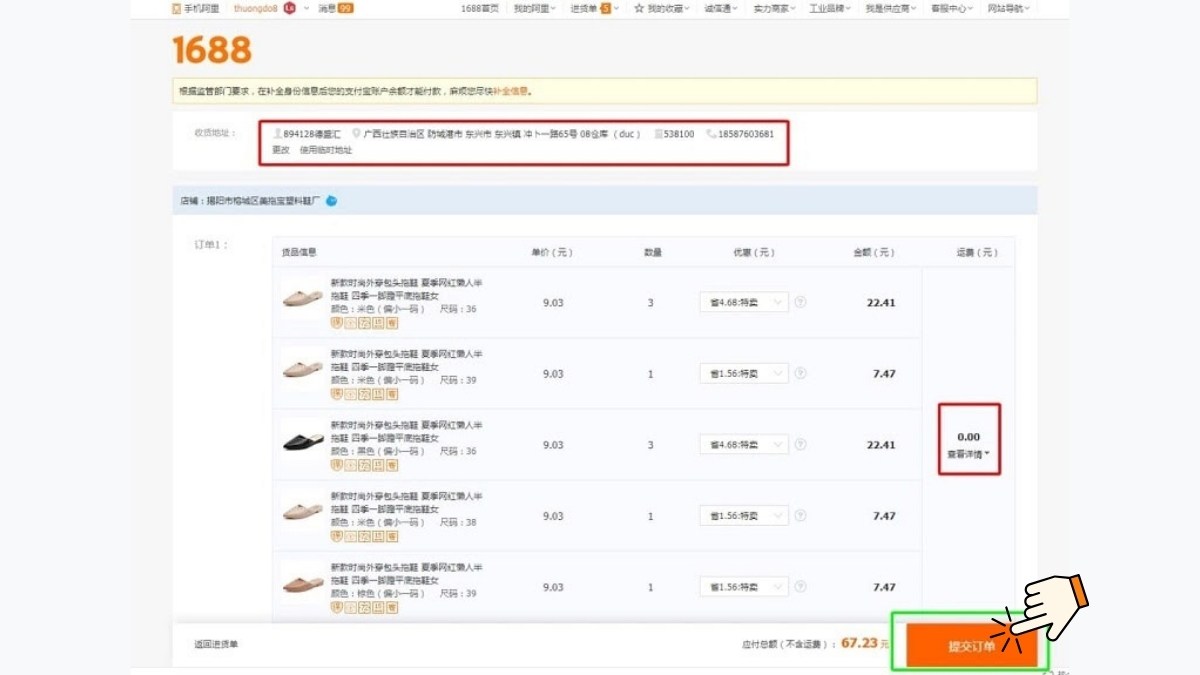Click the 手机阿里 mobile app icon

click(x=178, y=8)
